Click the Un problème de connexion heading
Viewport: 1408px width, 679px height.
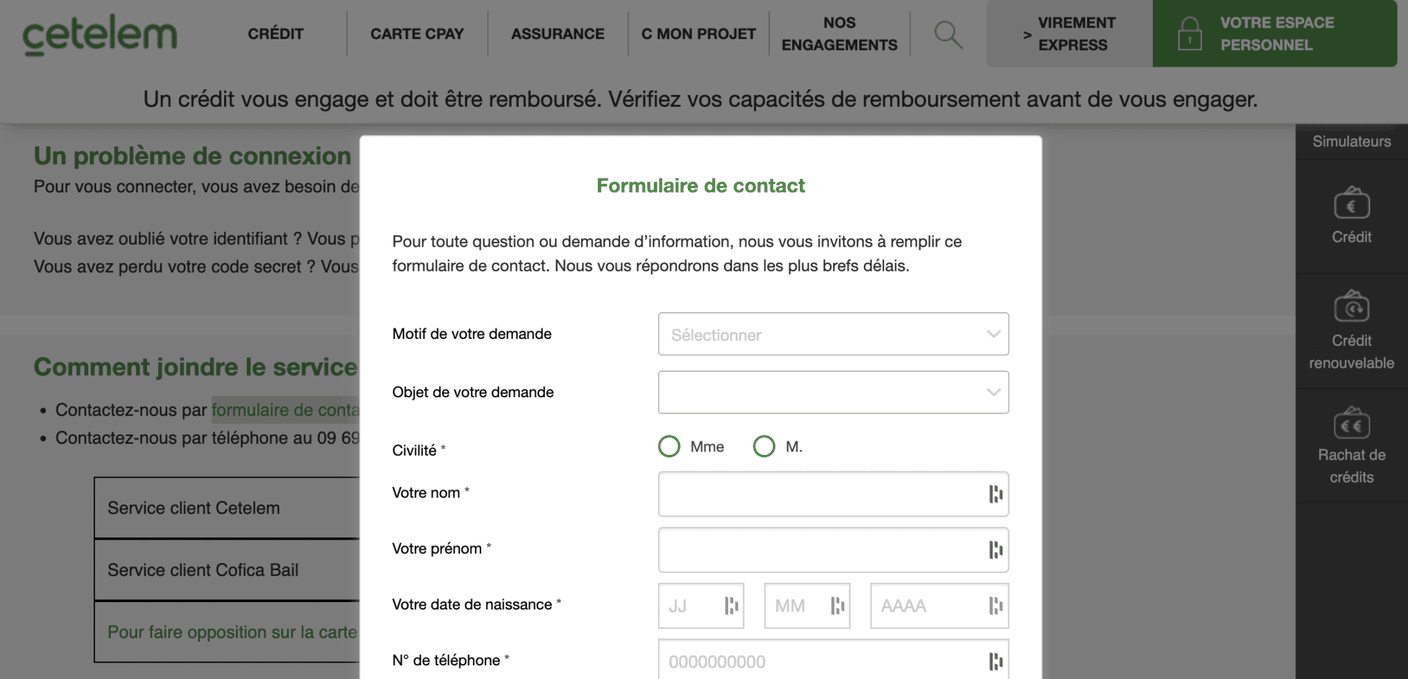[192, 156]
